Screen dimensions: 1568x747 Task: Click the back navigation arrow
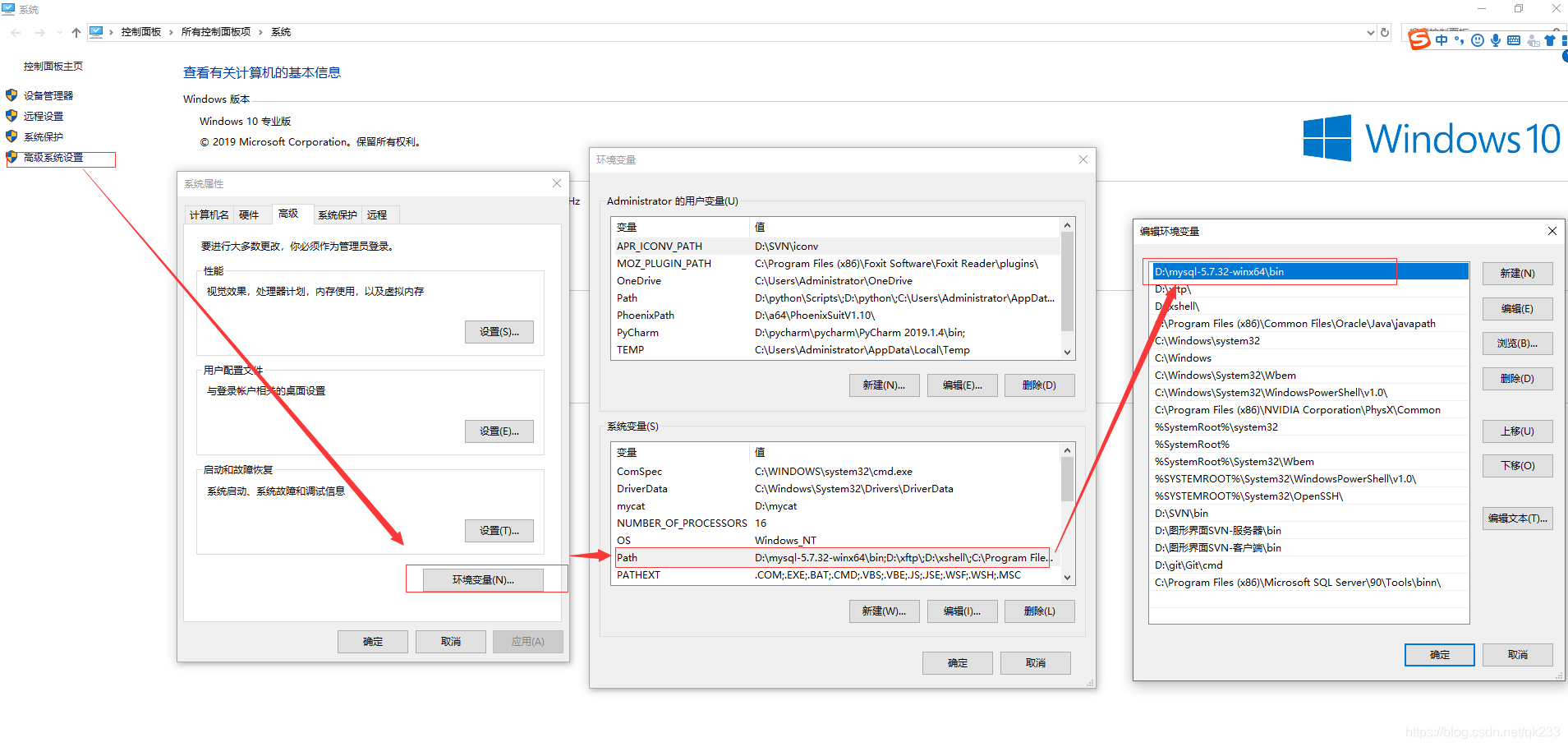(16, 32)
